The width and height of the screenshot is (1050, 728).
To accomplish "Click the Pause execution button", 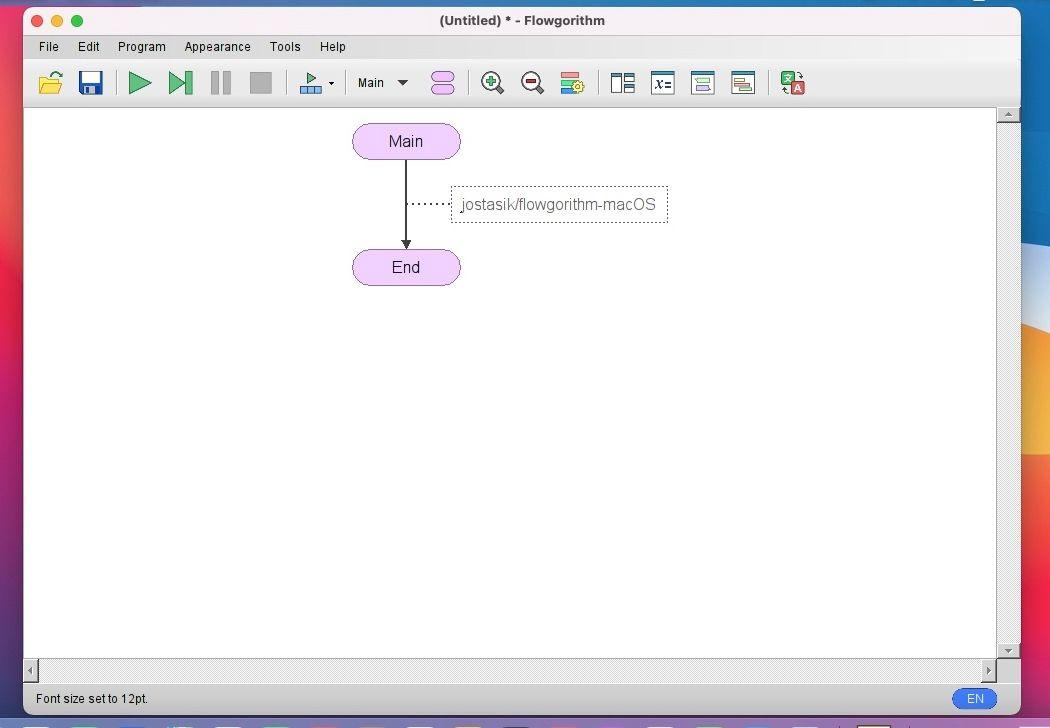I will (221, 83).
